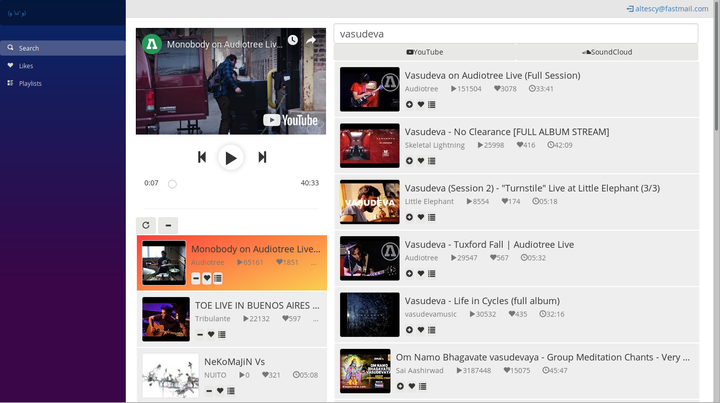Click the Monobody on Audiotree Live queue title
This screenshot has width=720, height=403.
256,249
